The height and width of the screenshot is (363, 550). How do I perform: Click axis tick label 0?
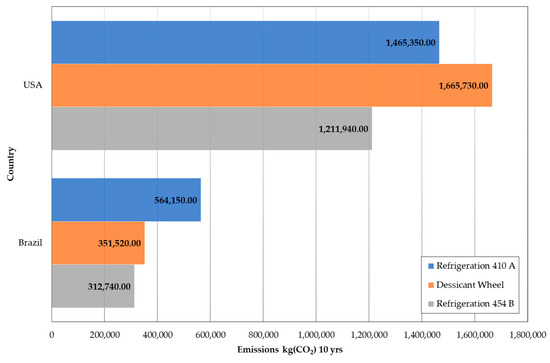pyautogui.click(x=52, y=335)
